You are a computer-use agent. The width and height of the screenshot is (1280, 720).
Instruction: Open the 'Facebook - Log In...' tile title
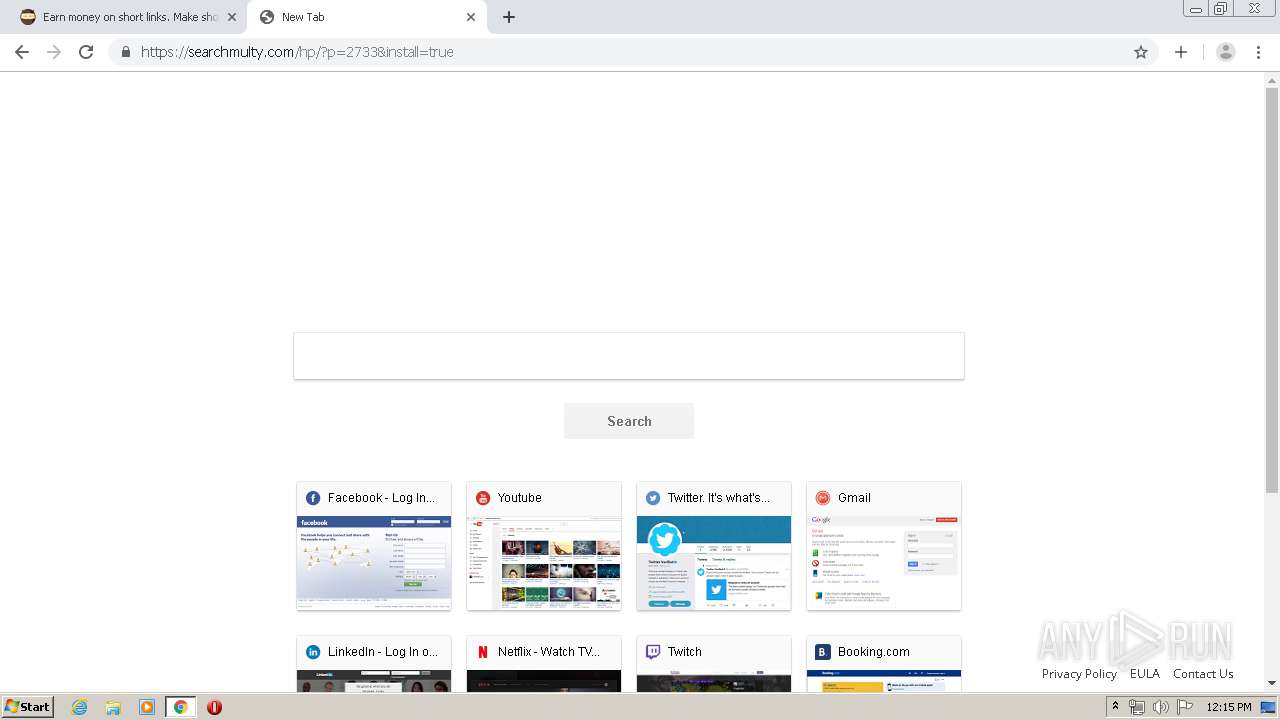click(x=381, y=498)
